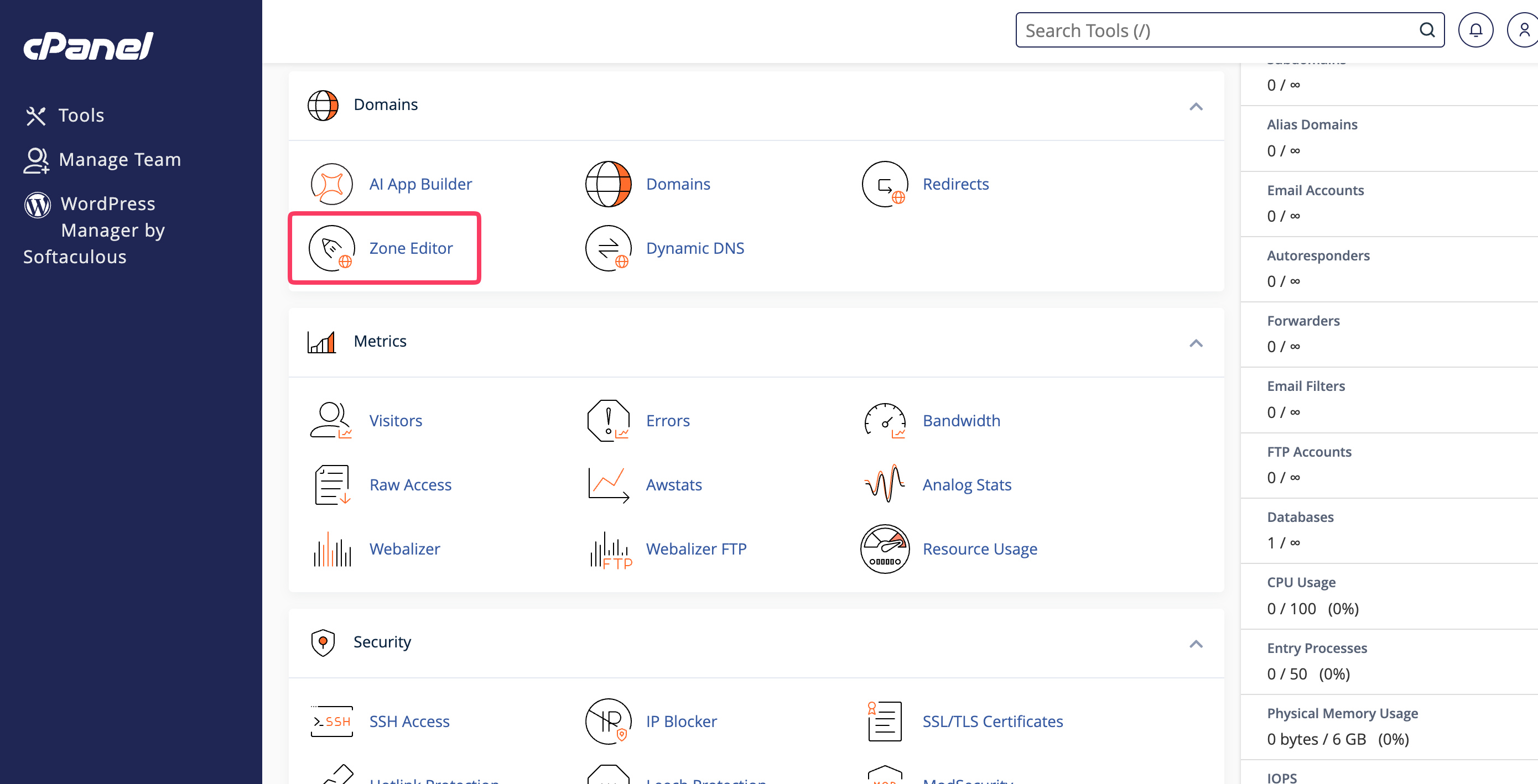Open the Analog Stats link
Screen dimensions: 1538x784
click(967, 485)
